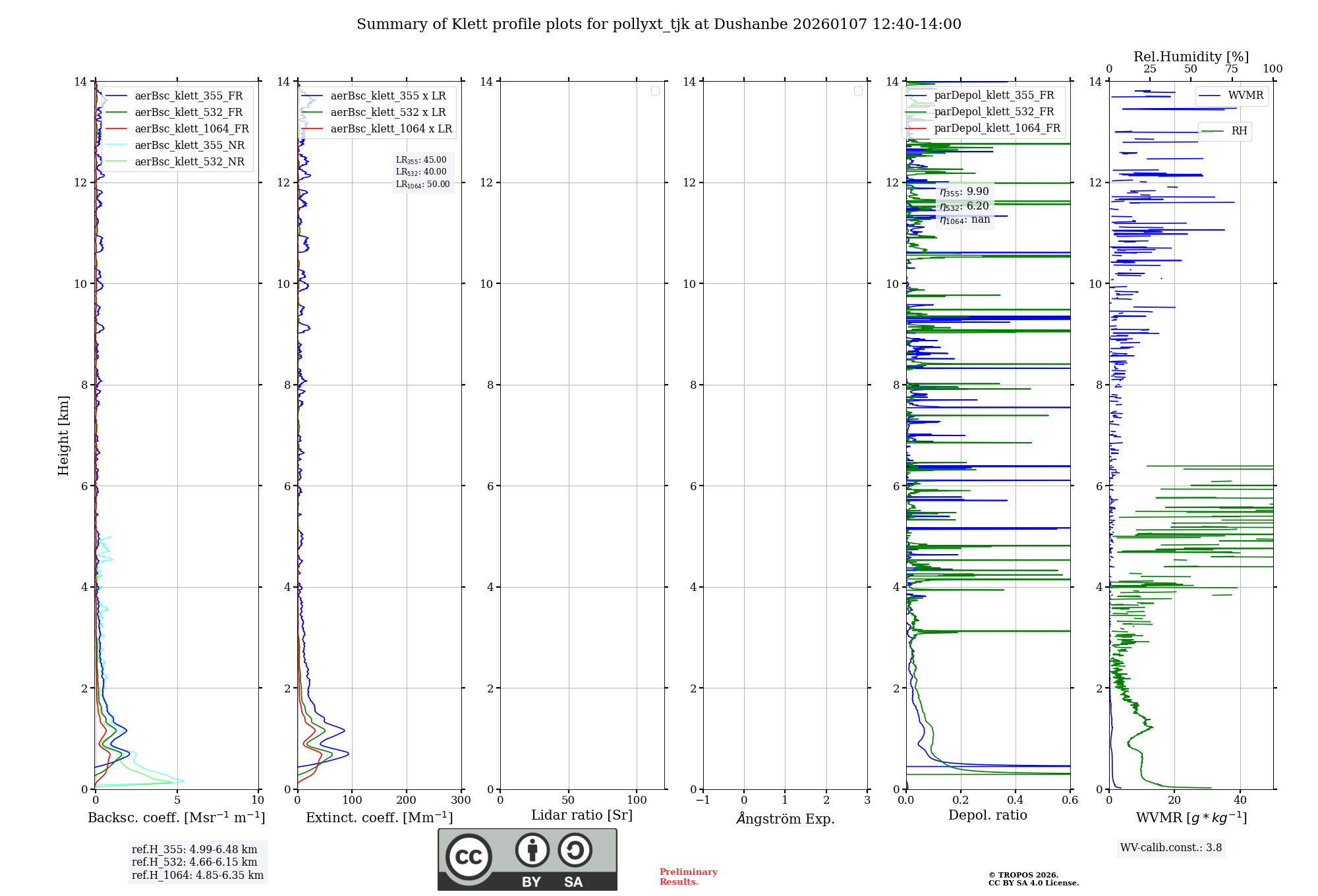Click the reference heights info box

coord(197,862)
